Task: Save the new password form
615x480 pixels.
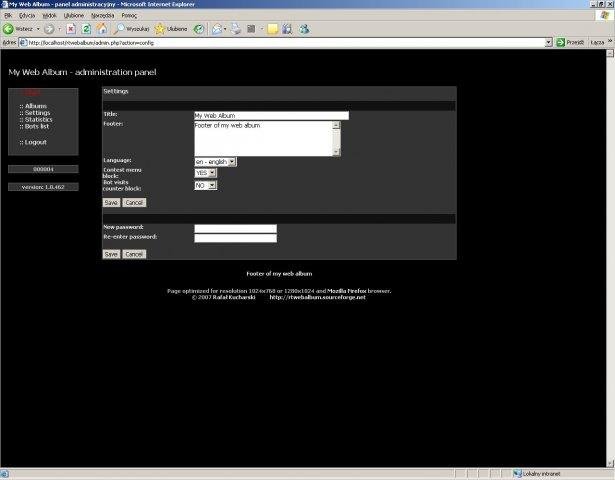Action: click(x=111, y=254)
